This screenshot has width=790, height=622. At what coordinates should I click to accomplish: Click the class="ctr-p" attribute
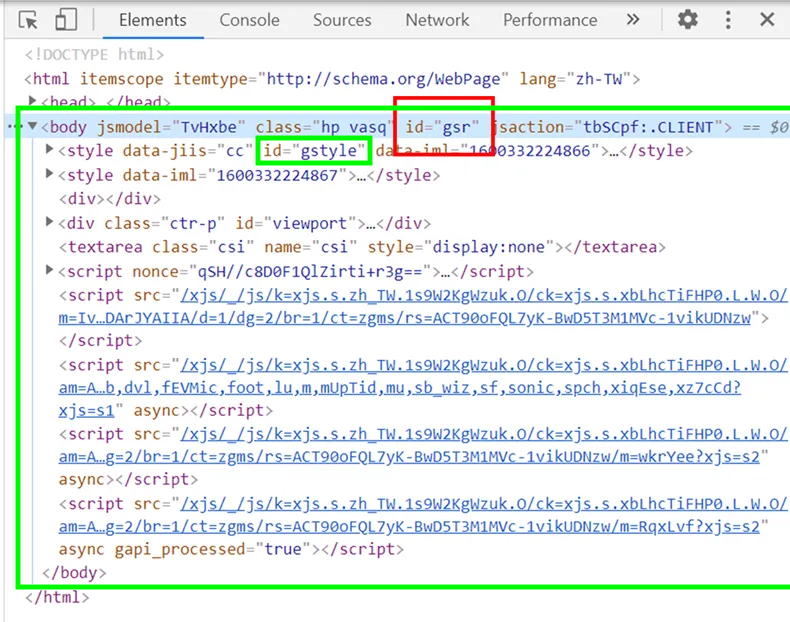click(165, 223)
